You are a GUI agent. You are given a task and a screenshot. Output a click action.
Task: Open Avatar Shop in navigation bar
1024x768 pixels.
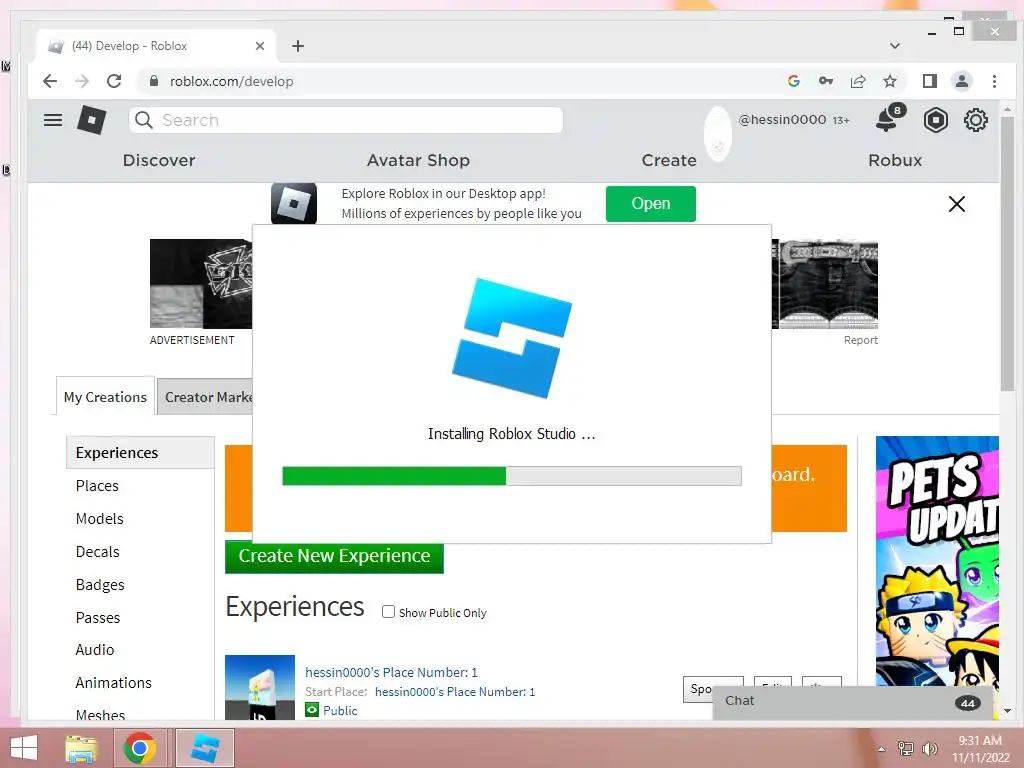click(x=418, y=160)
